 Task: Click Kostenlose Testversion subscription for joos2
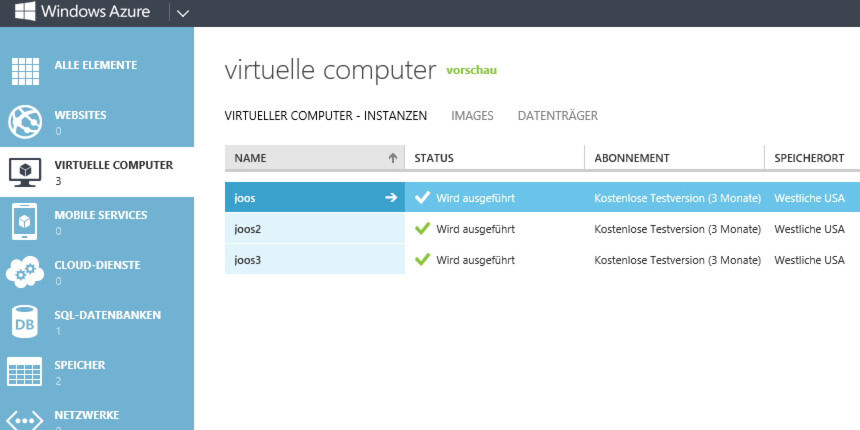click(677, 229)
